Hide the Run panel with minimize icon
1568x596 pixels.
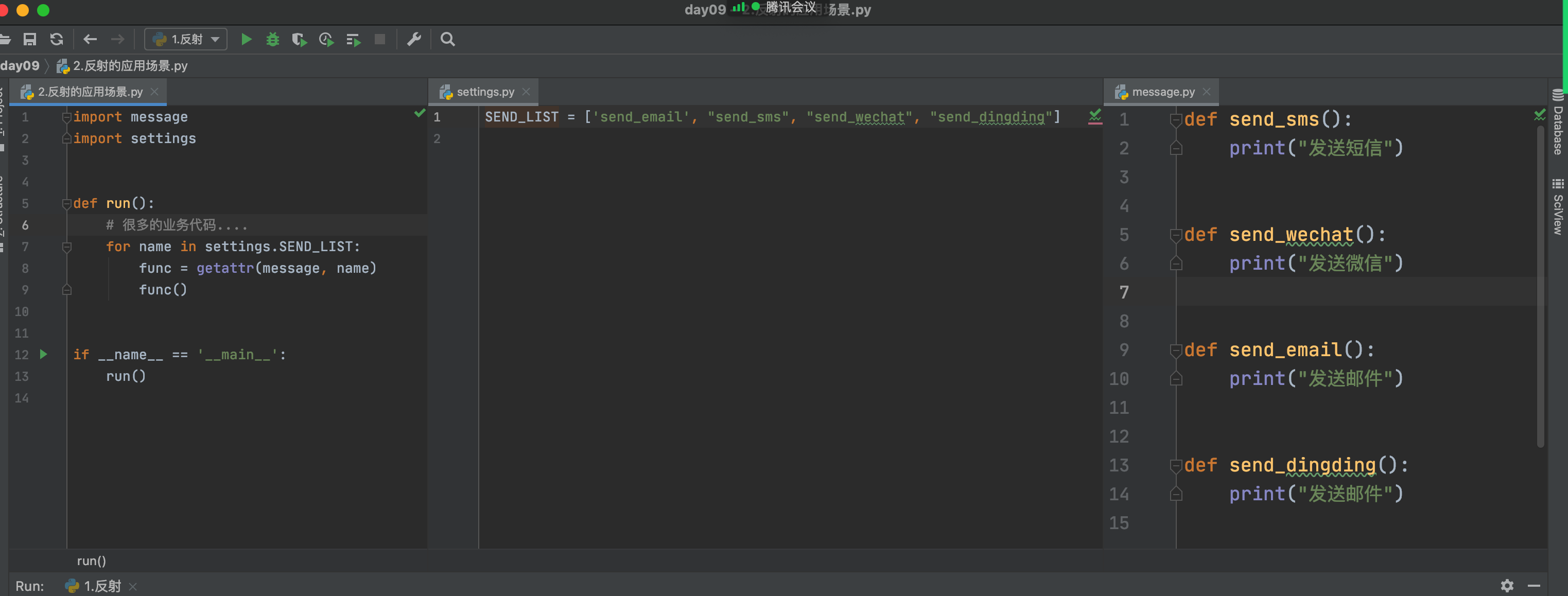(1534, 586)
